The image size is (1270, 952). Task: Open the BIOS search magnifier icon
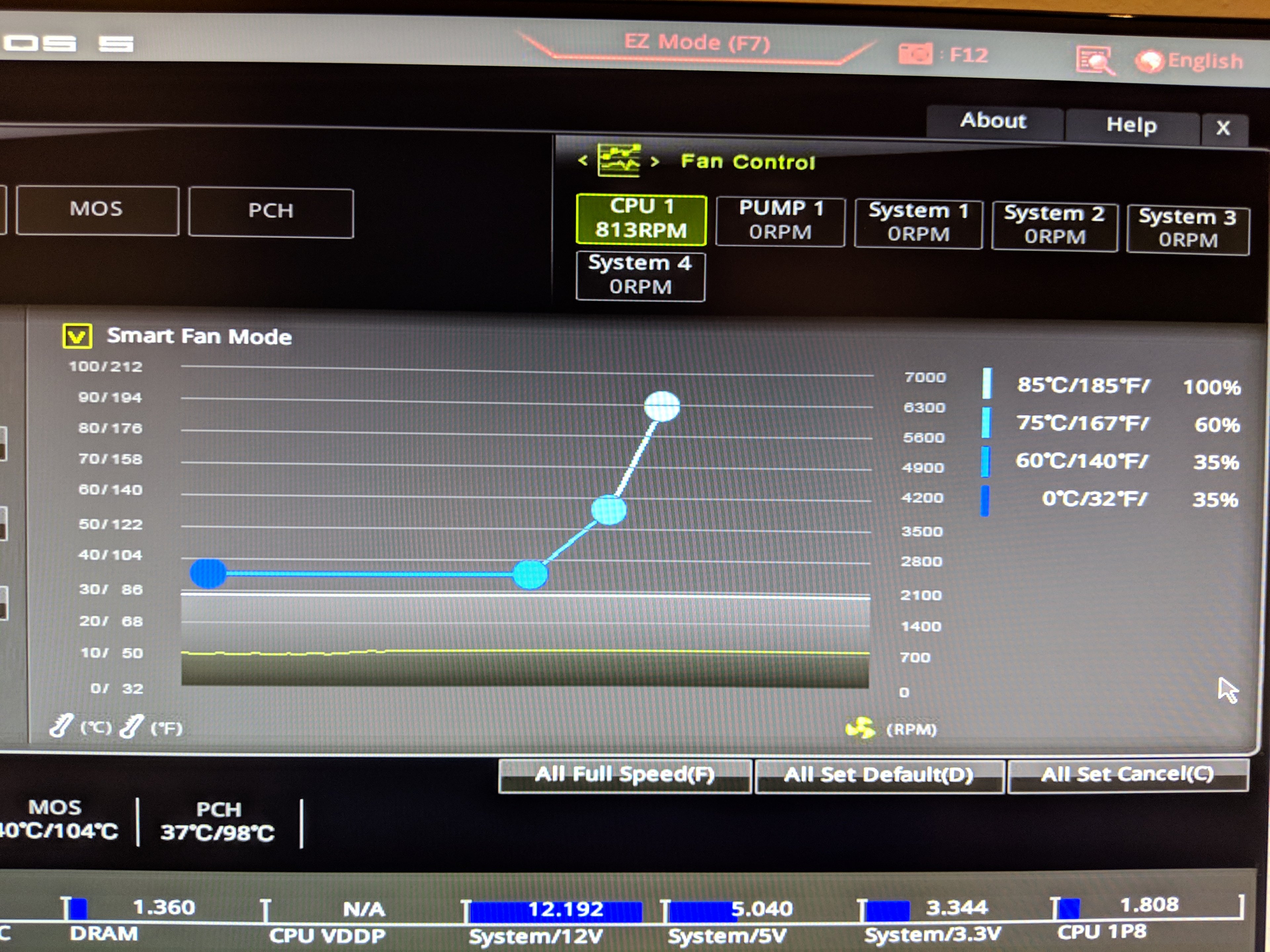pos(1095,60)
